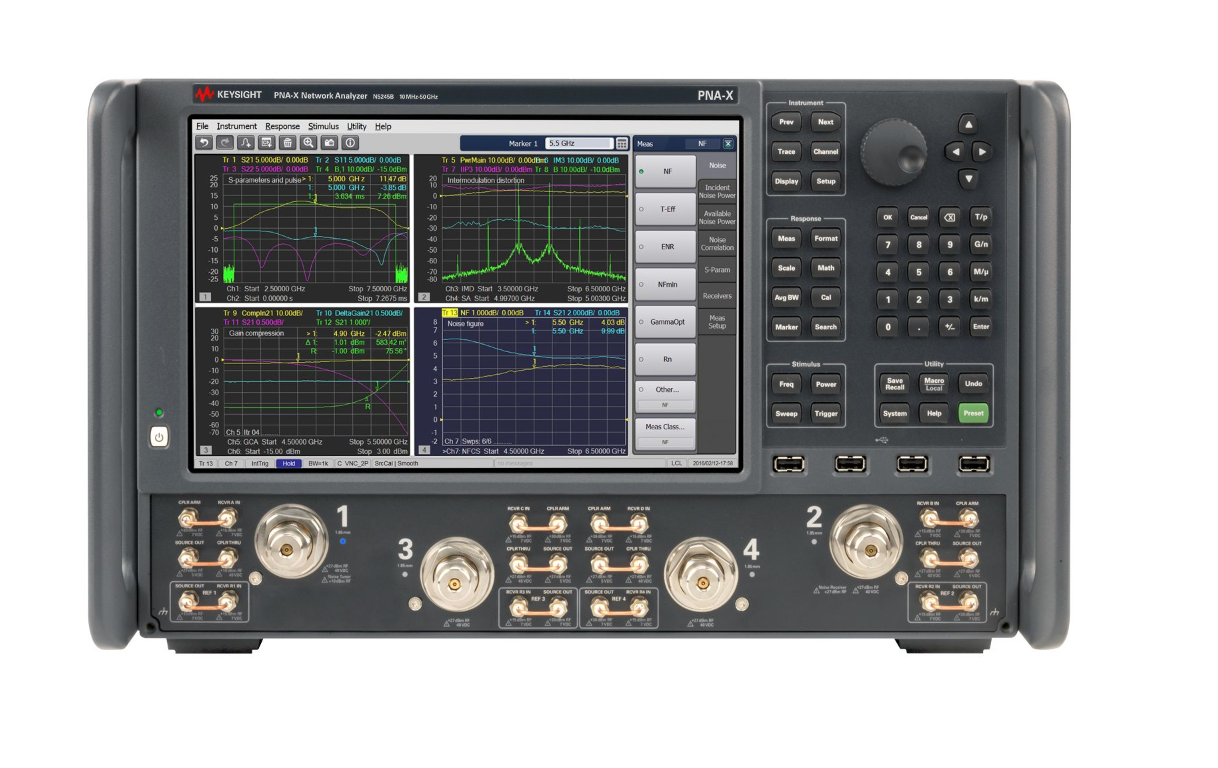Viewport: 1218px width, 768px height.
Task: Tap the Format response key
Action: tap(825, 239)
